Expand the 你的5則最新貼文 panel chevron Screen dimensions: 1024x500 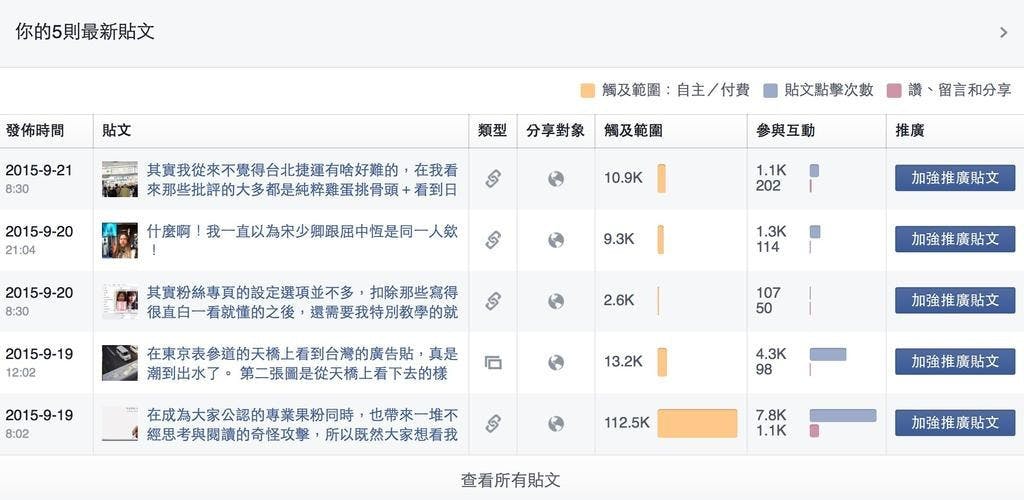[x=1003, y=32]
